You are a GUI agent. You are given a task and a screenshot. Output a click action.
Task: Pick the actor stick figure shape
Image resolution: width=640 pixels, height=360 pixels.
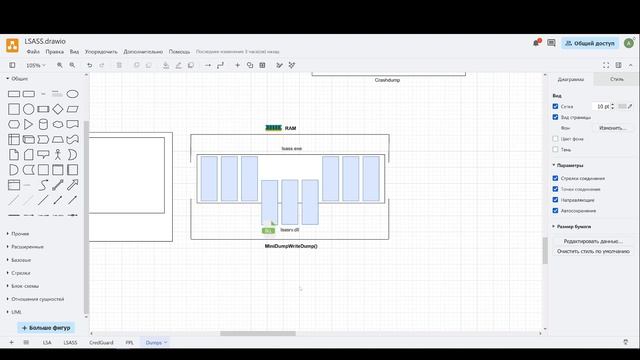(58, 154)
